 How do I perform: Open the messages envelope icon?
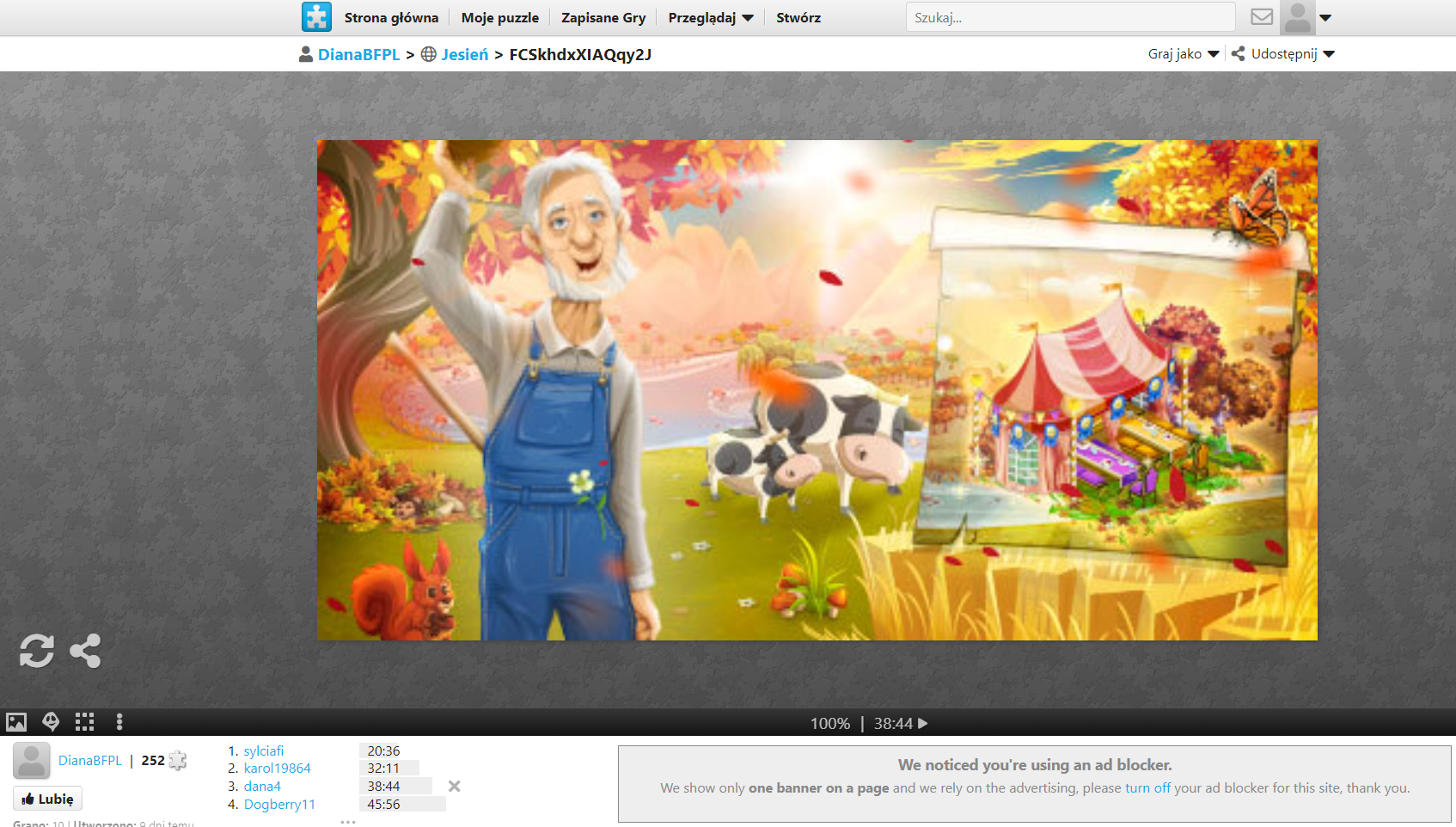[1262, 17]
